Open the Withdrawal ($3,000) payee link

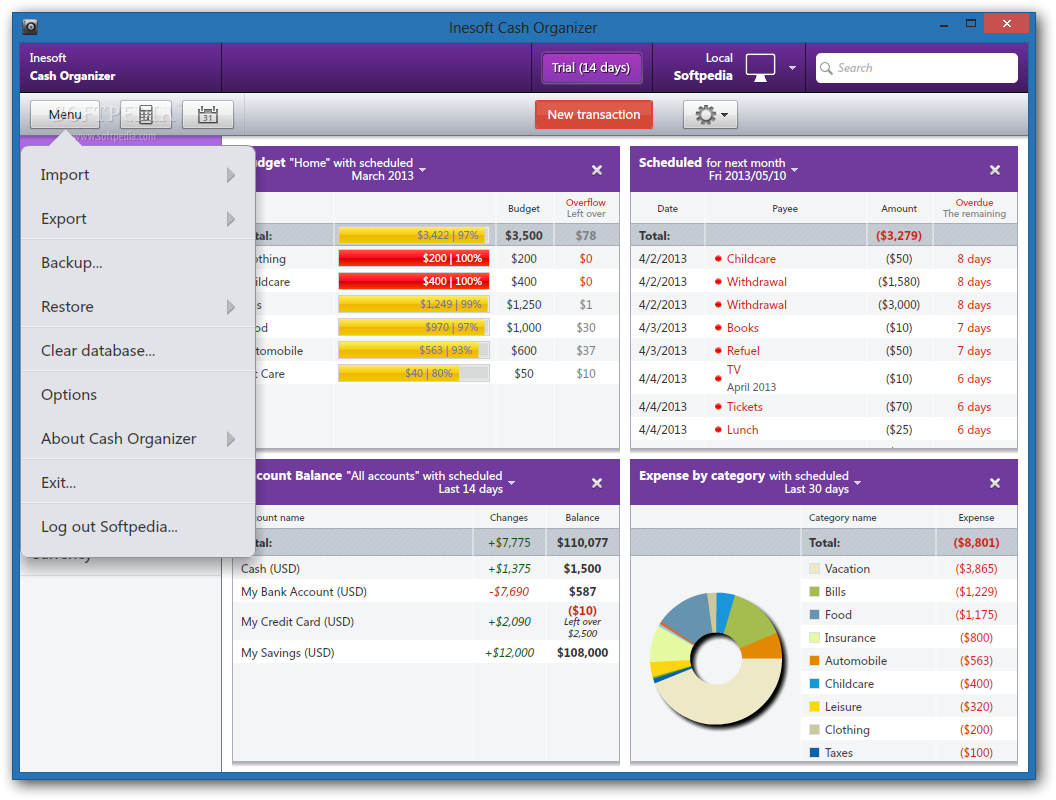pos(756,304)
